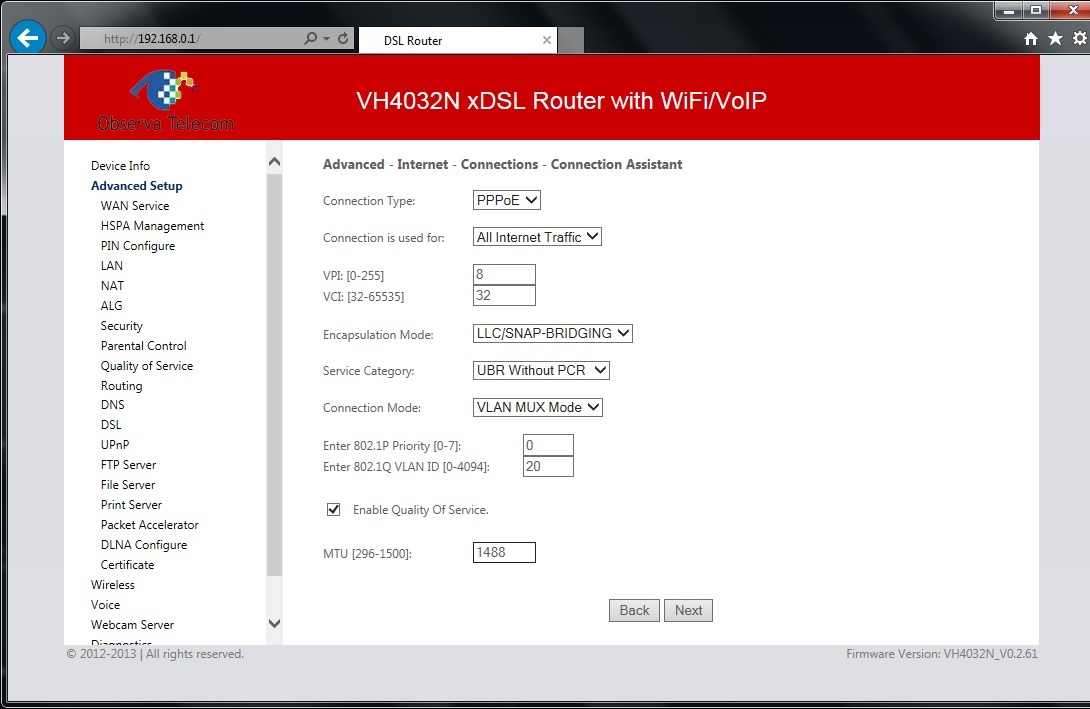Image resolution: width=1090 pixels, height=709 pixels.
Task: Click the 802.1Q VLAN ID field
Action: coord(548,466)
